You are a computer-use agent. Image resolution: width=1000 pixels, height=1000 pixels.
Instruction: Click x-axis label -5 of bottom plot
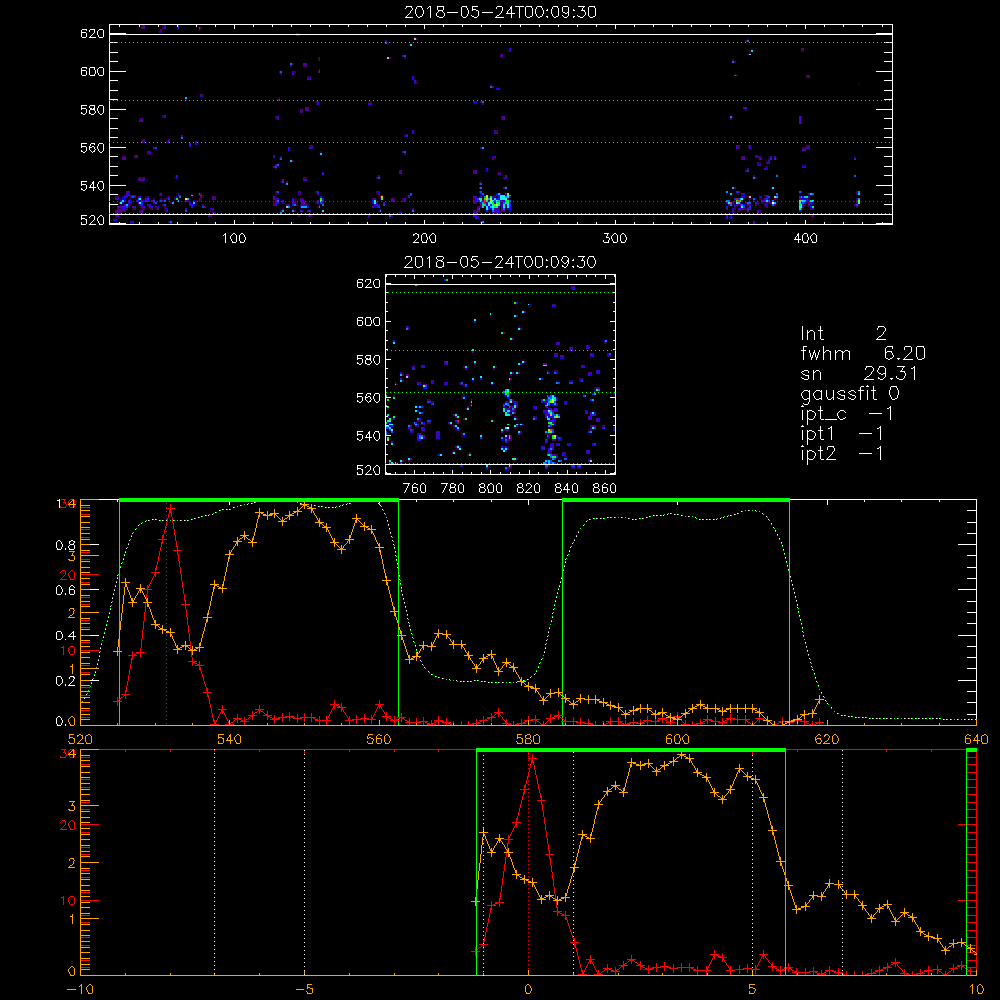point(304,989)
